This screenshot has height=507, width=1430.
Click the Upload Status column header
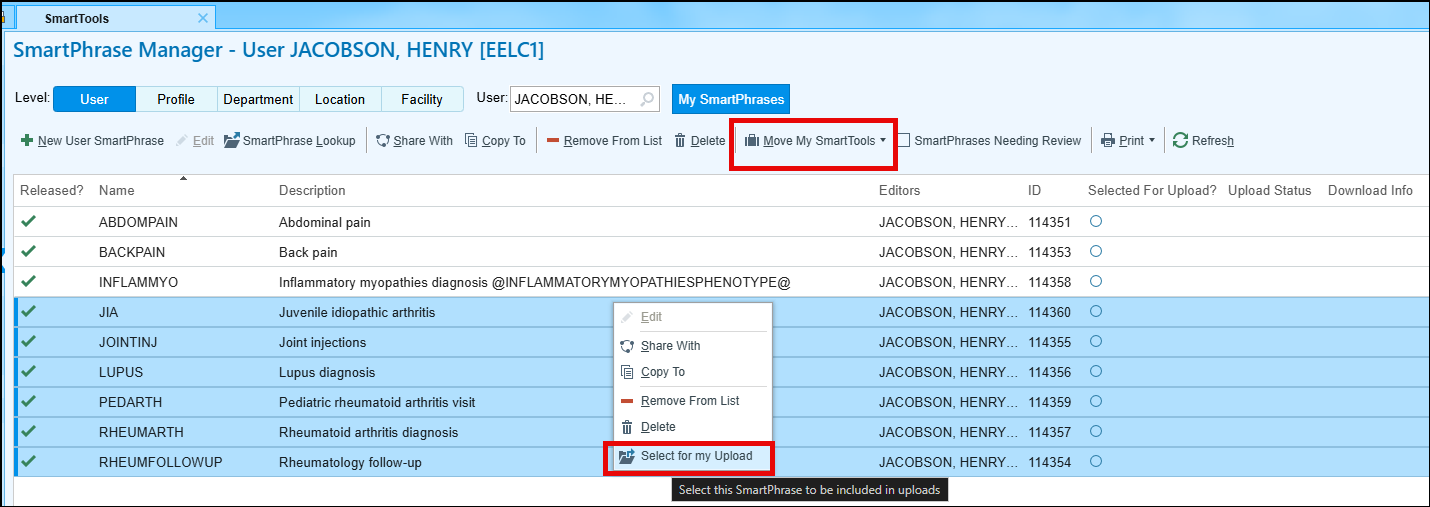(1269, 190)
